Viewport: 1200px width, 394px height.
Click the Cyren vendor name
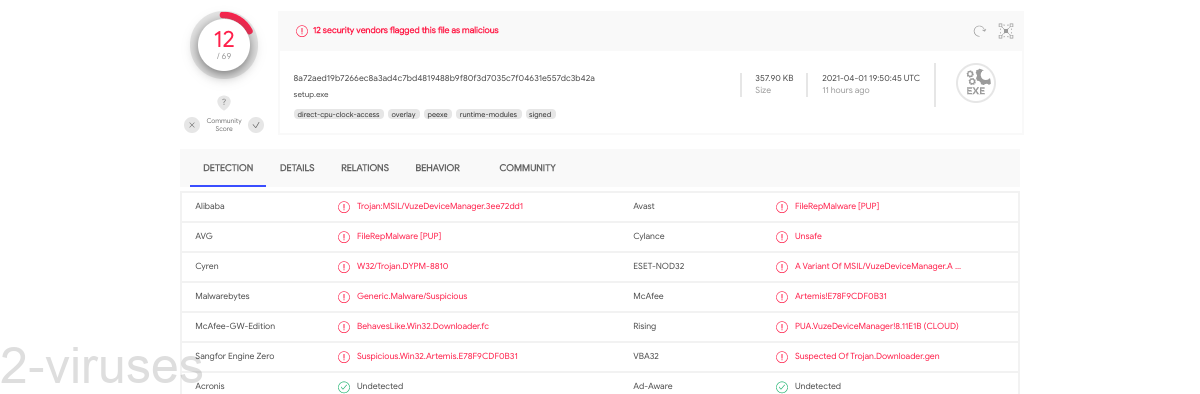pos(207,267)
